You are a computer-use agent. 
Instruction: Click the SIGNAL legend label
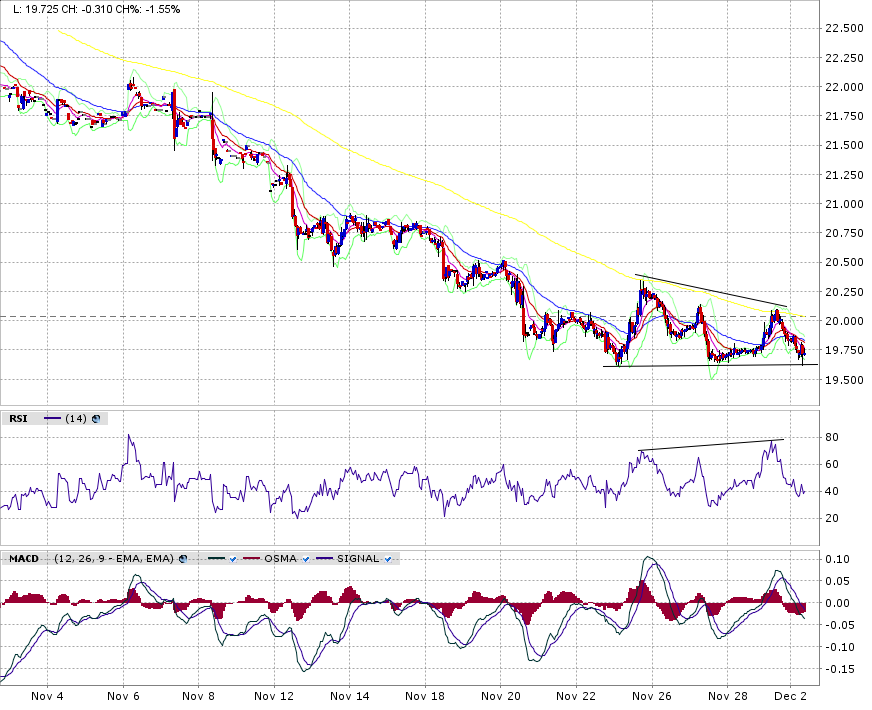click(358, 559)
